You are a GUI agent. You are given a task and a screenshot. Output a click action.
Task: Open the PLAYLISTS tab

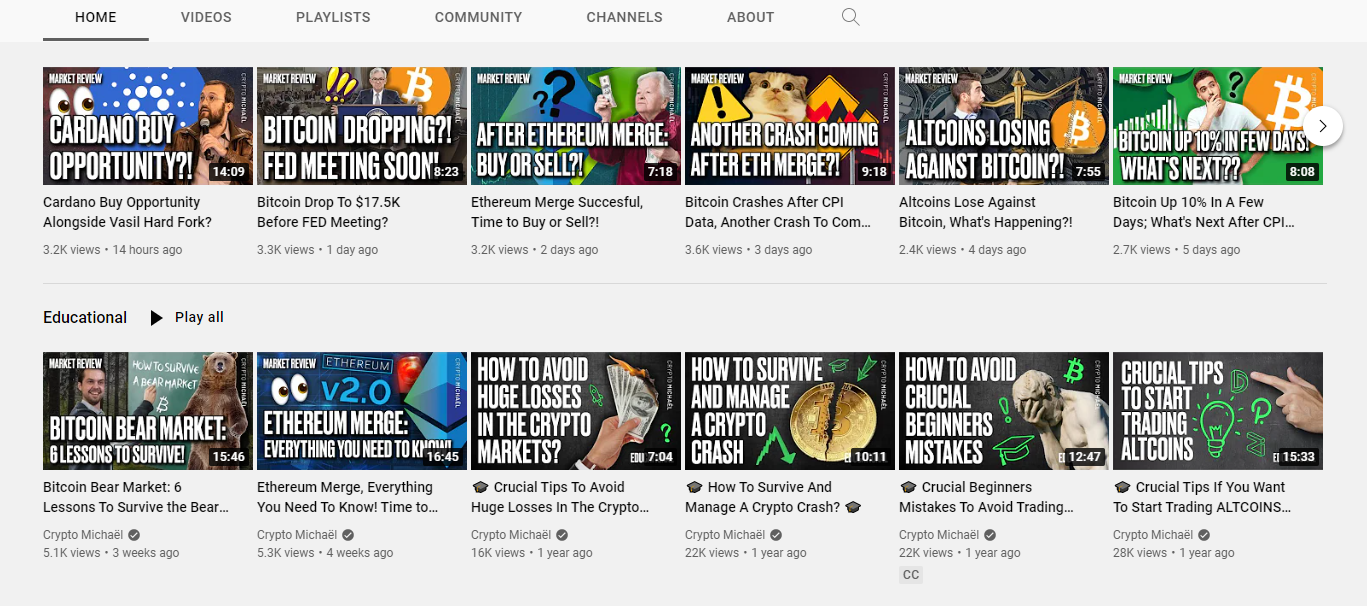point(333,17)
